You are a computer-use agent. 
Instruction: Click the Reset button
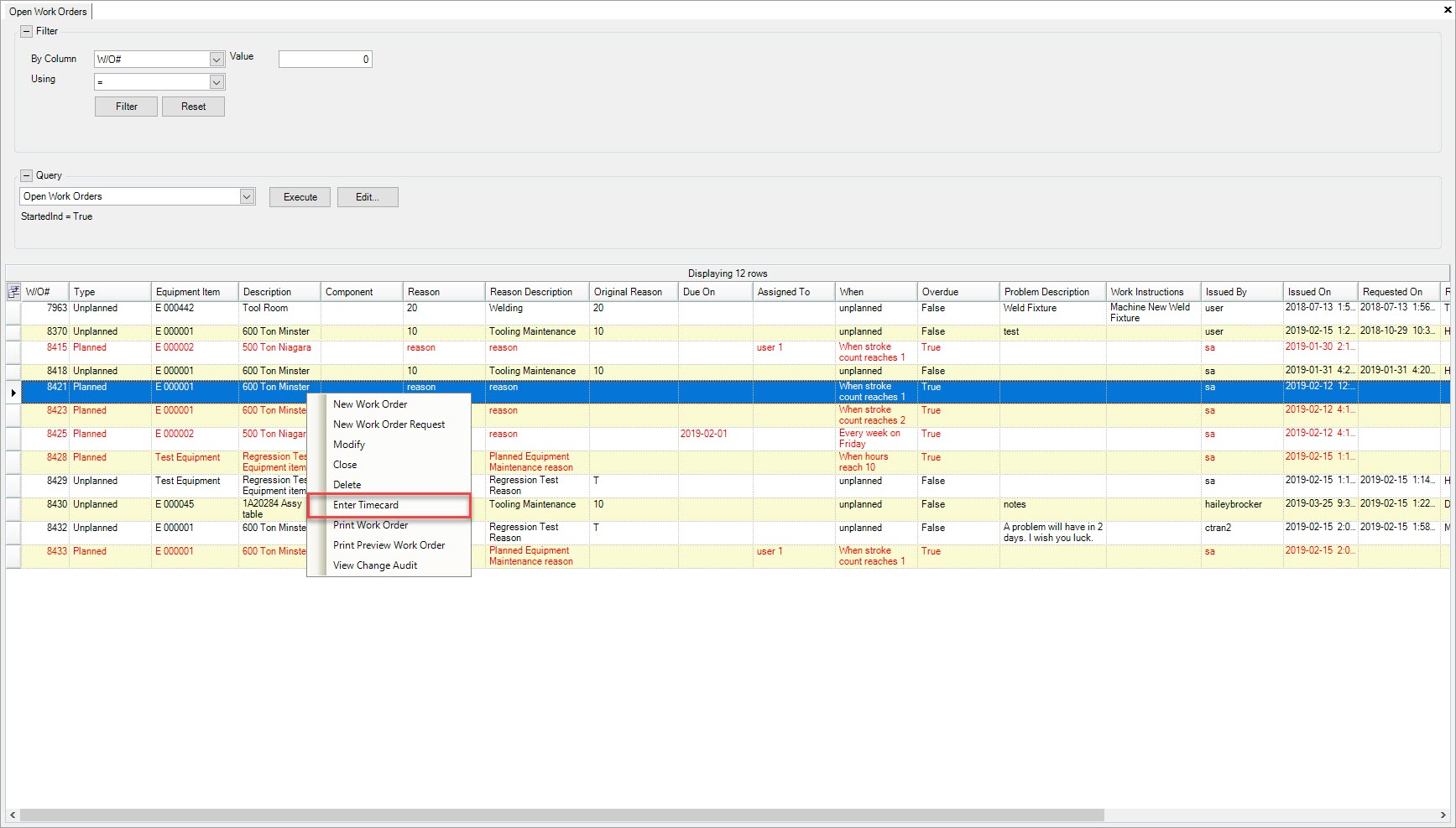(x=193, y=107)
